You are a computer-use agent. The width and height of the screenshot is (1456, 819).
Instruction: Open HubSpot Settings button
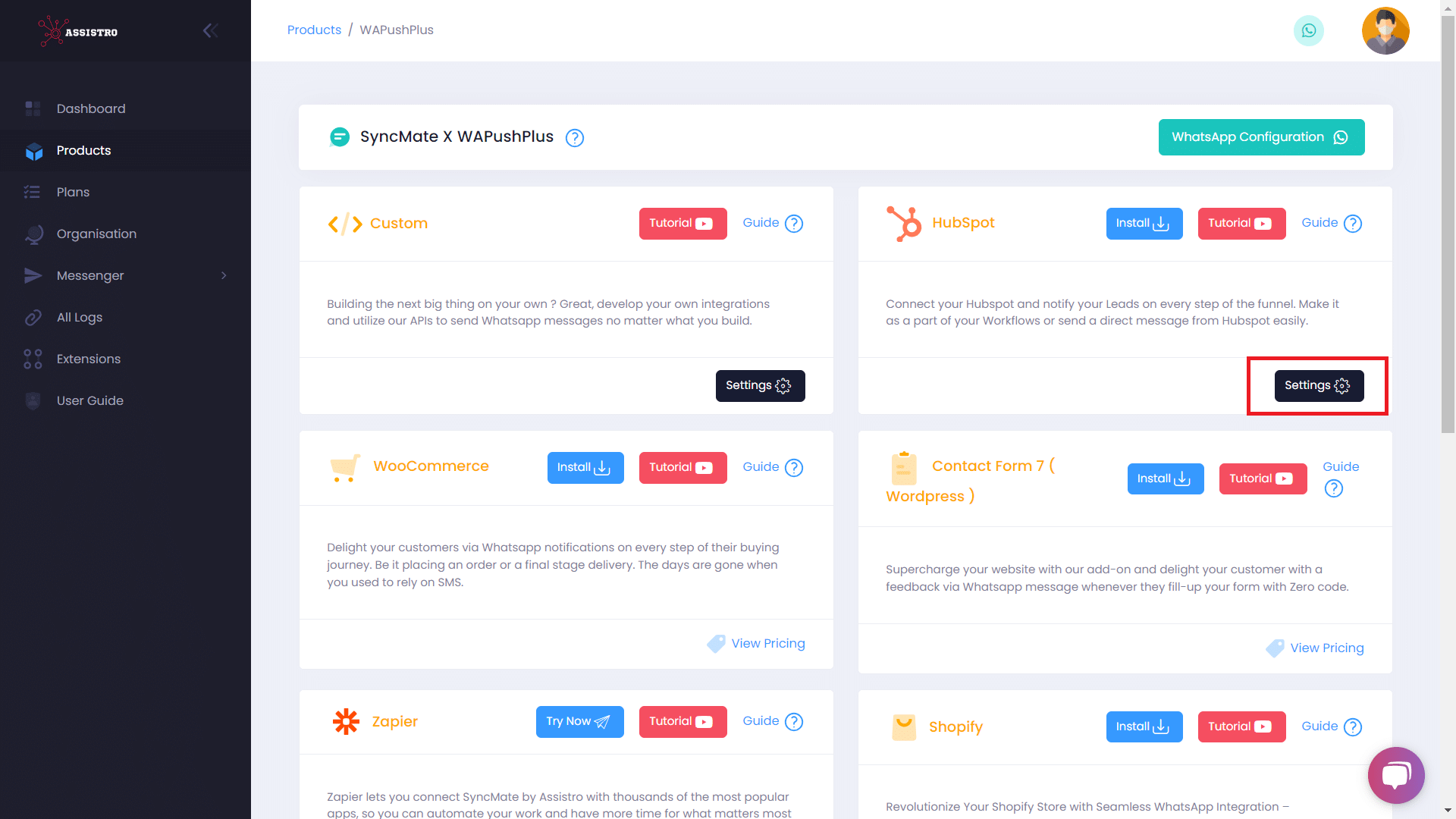[1318, 386]
